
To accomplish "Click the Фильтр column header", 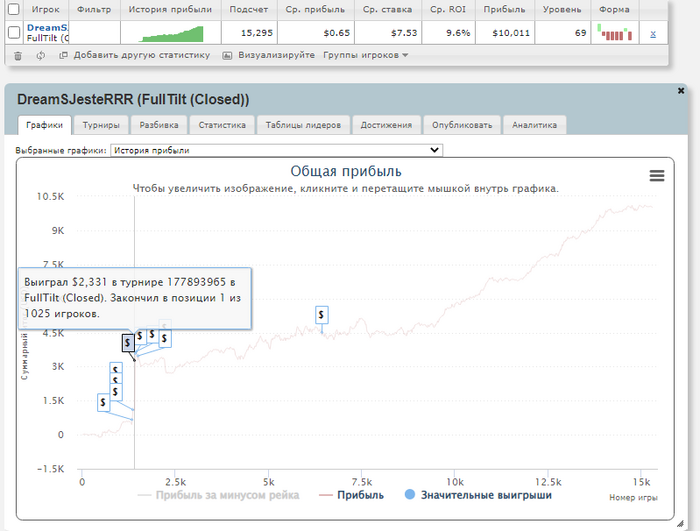I will pos(94,9).
